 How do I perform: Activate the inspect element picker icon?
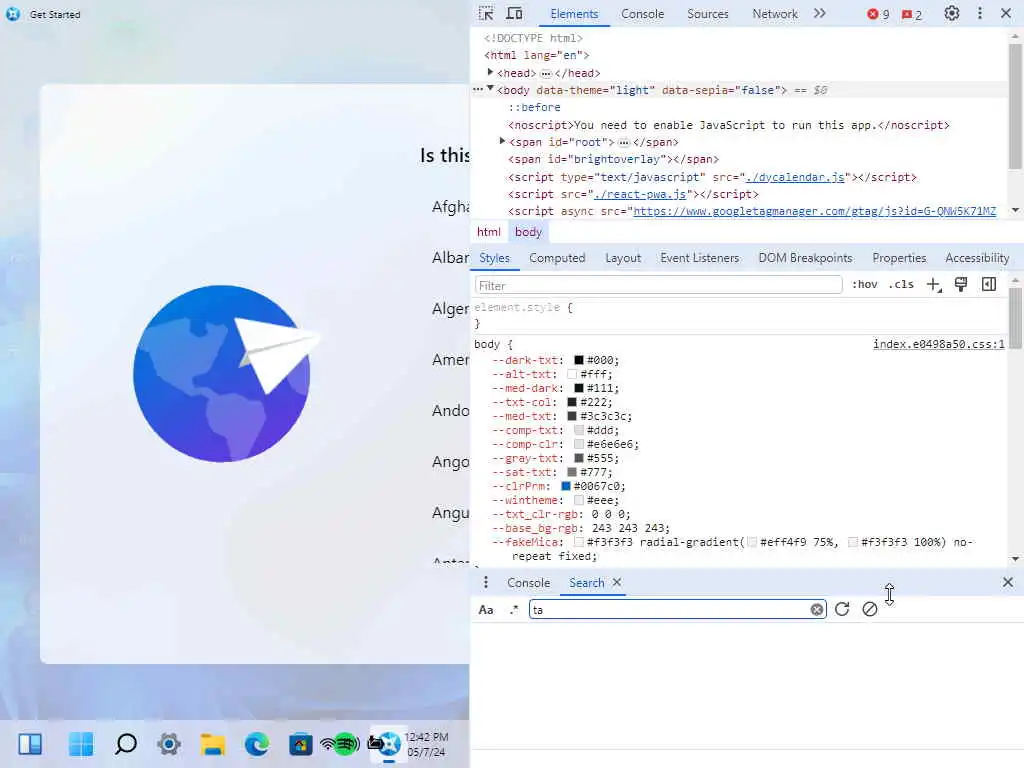486,14
